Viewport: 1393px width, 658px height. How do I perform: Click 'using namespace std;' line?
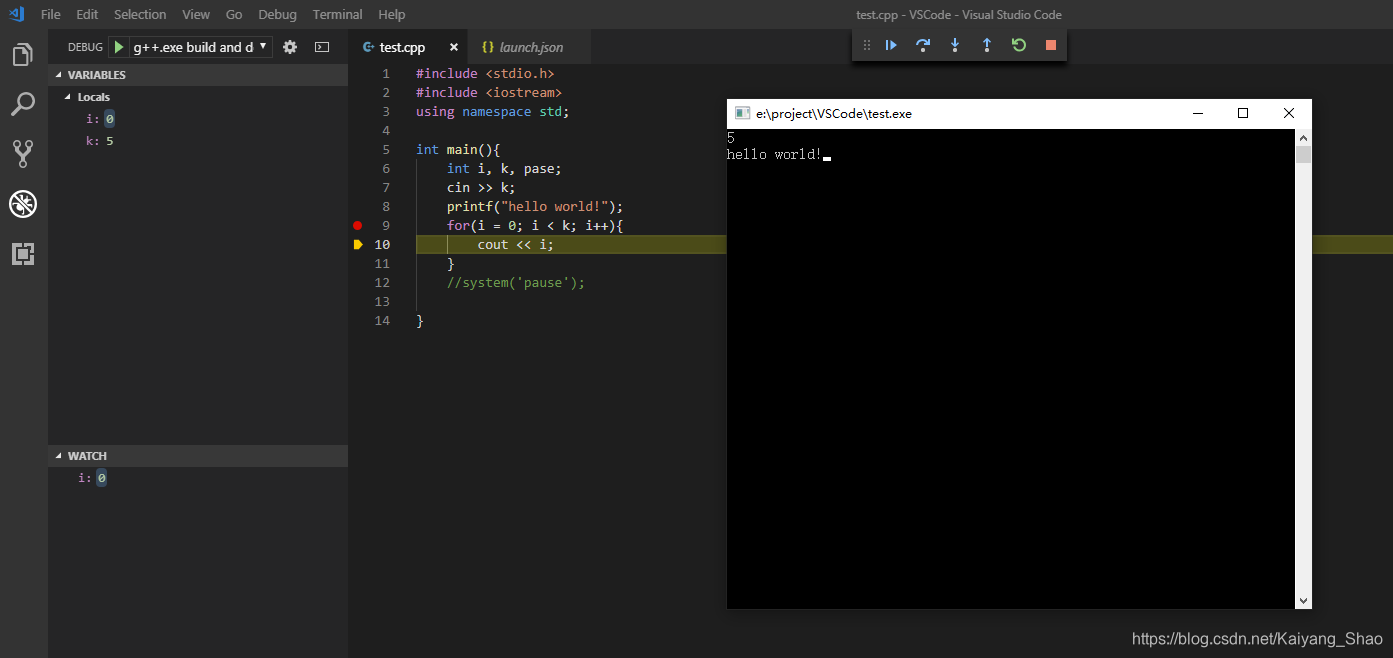tap(492, 111)
